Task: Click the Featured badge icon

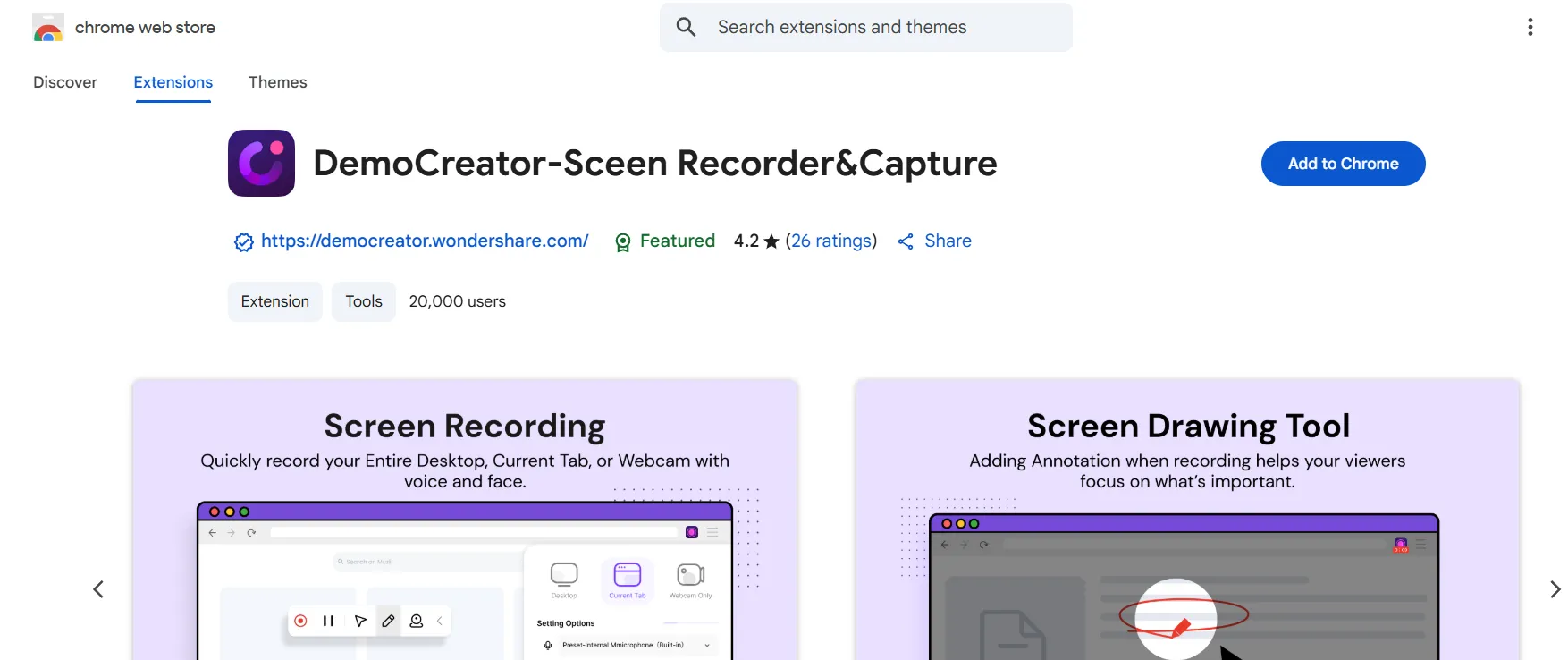Action: click(623, 242)
